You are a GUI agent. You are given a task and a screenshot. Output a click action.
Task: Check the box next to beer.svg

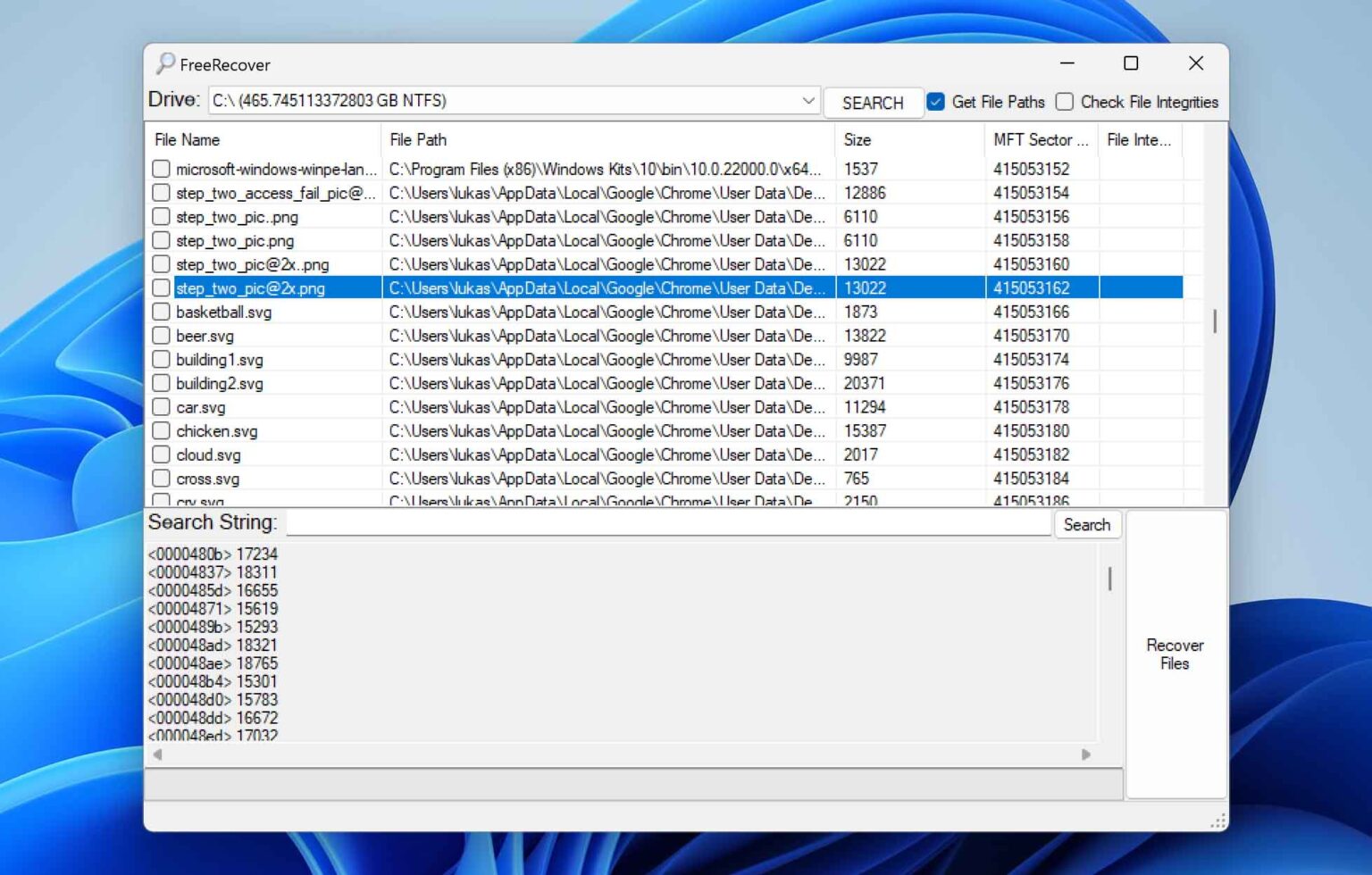(161, 336)
